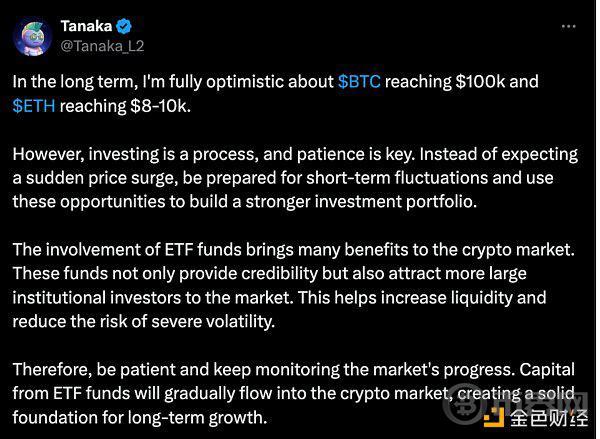This screenshot has width=600, height=439.
Task: Click the words 'patience is key'
Action: (355, 154)
